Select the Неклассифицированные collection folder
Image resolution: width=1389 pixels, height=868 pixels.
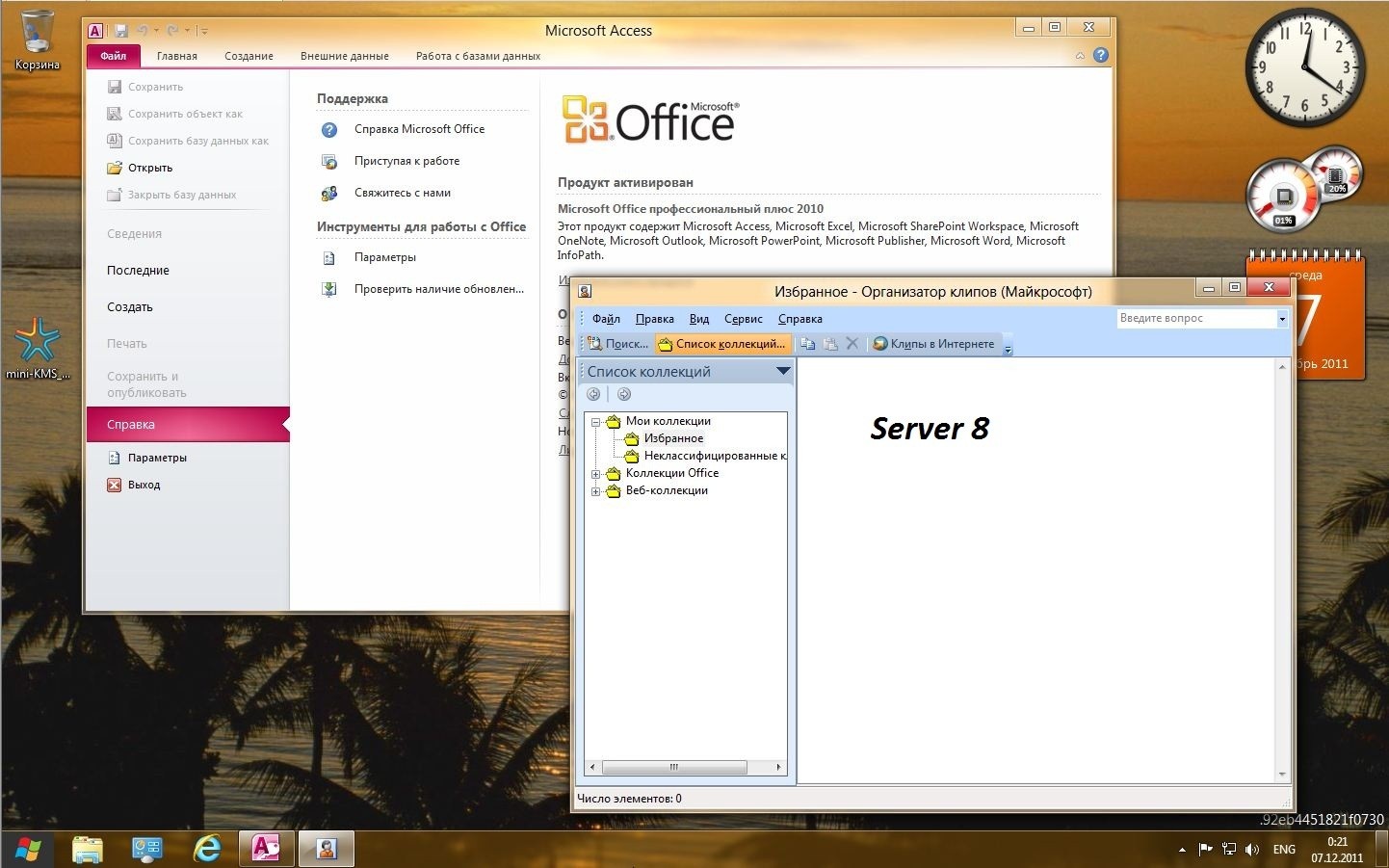pos(714,456)
